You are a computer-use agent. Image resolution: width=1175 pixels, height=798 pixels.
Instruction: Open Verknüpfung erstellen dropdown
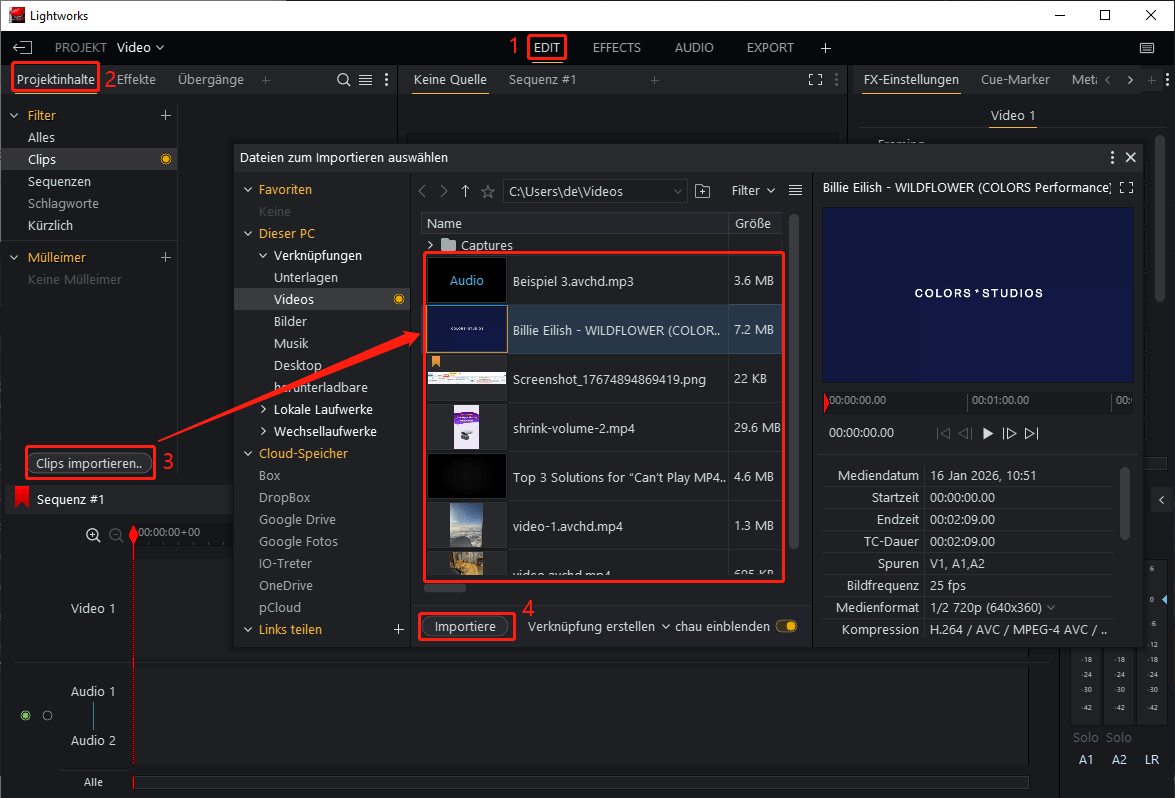[598, 627]
